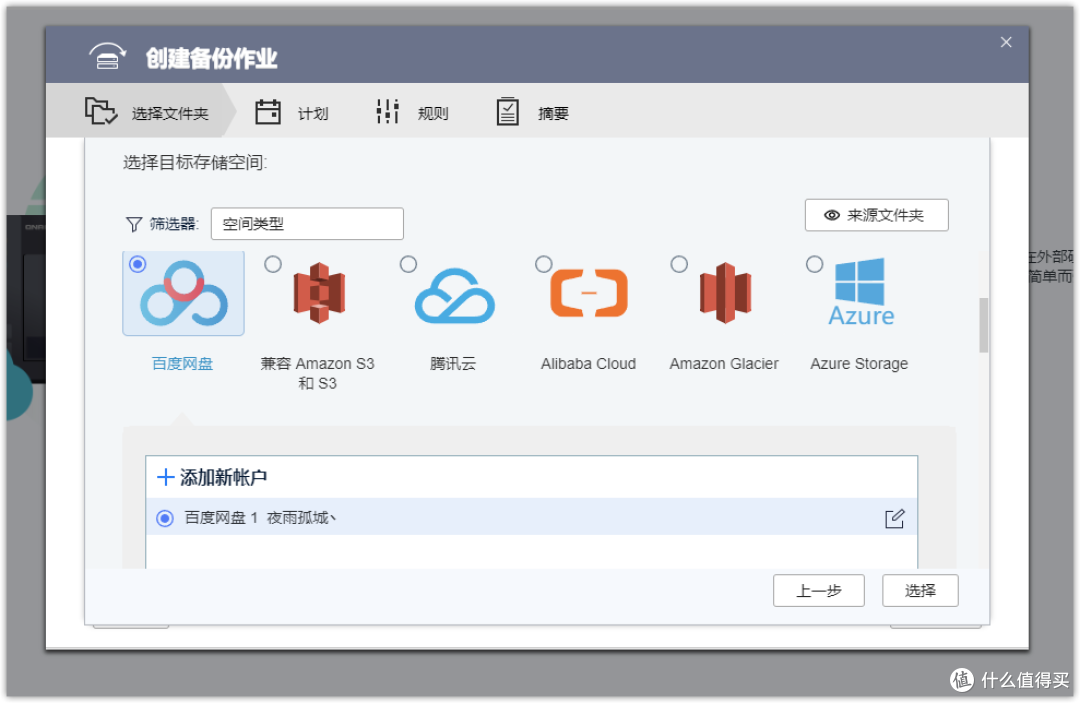This screenshot has width=1080, height=703.
Task: Select the 百度网盘 cloud icon
Action: click(183, 293)
